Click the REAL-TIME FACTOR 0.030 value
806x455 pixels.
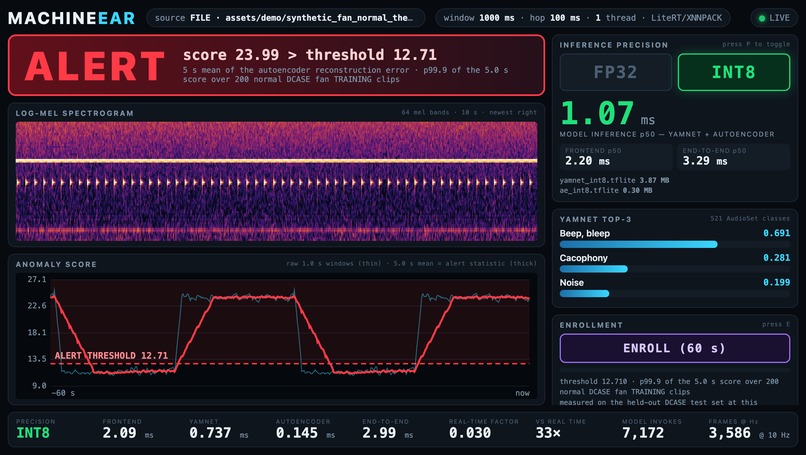(470, 433)
